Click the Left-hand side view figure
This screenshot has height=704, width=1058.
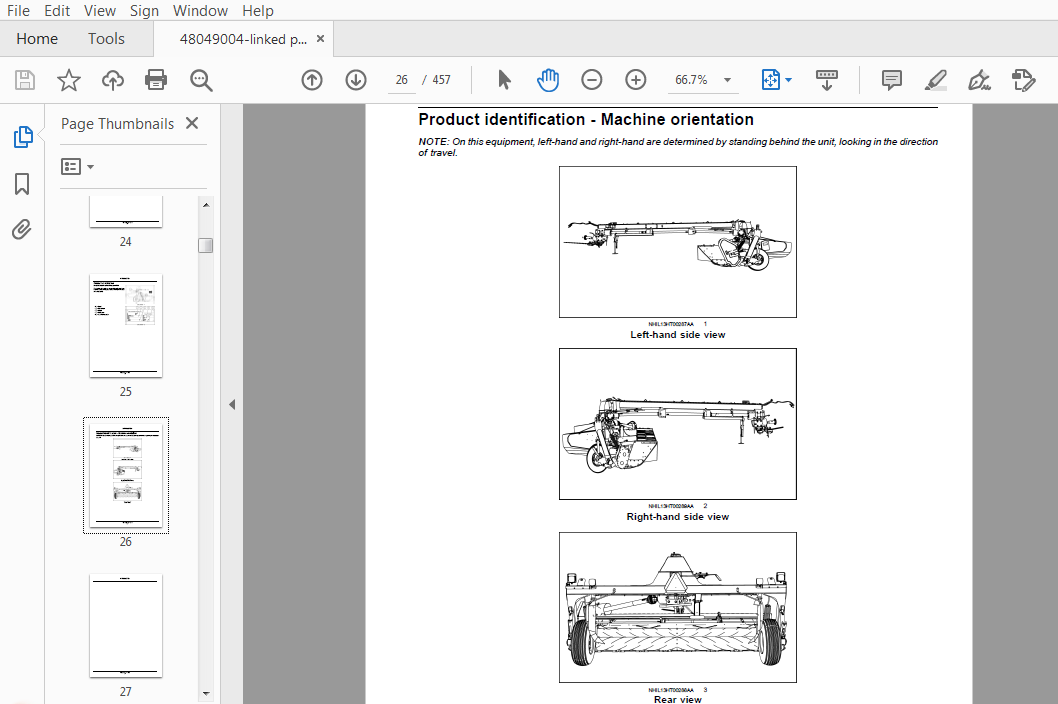pos(677,242)
